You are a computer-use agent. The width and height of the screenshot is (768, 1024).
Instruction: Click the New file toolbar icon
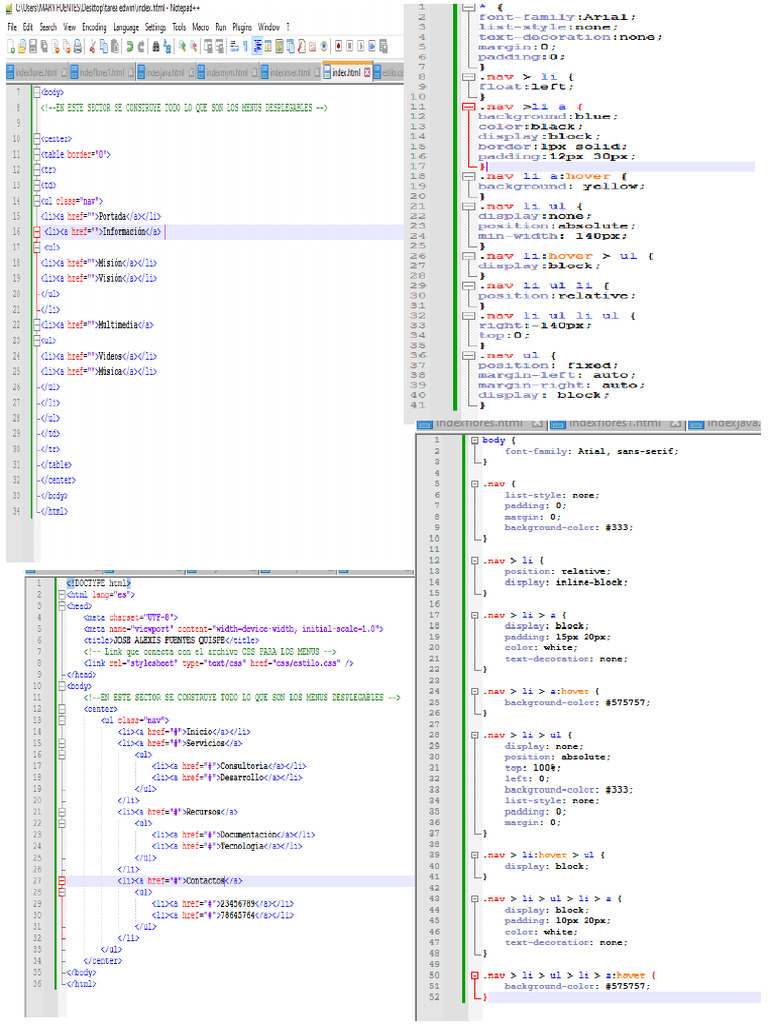pos(10,46)
